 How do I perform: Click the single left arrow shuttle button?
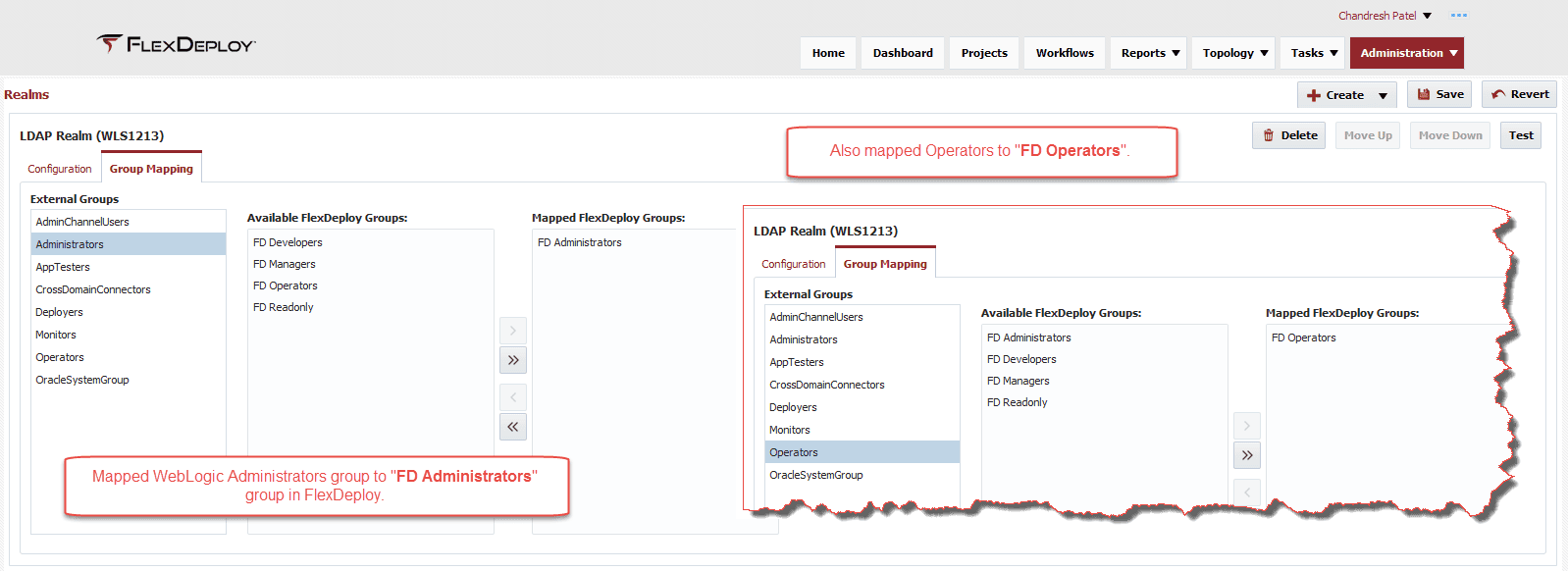pos(513,397)
